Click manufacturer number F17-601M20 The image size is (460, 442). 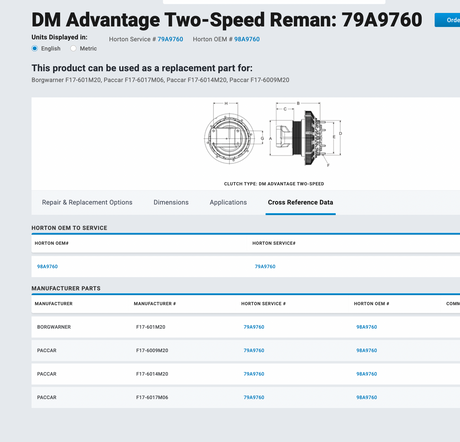point(151,327)
